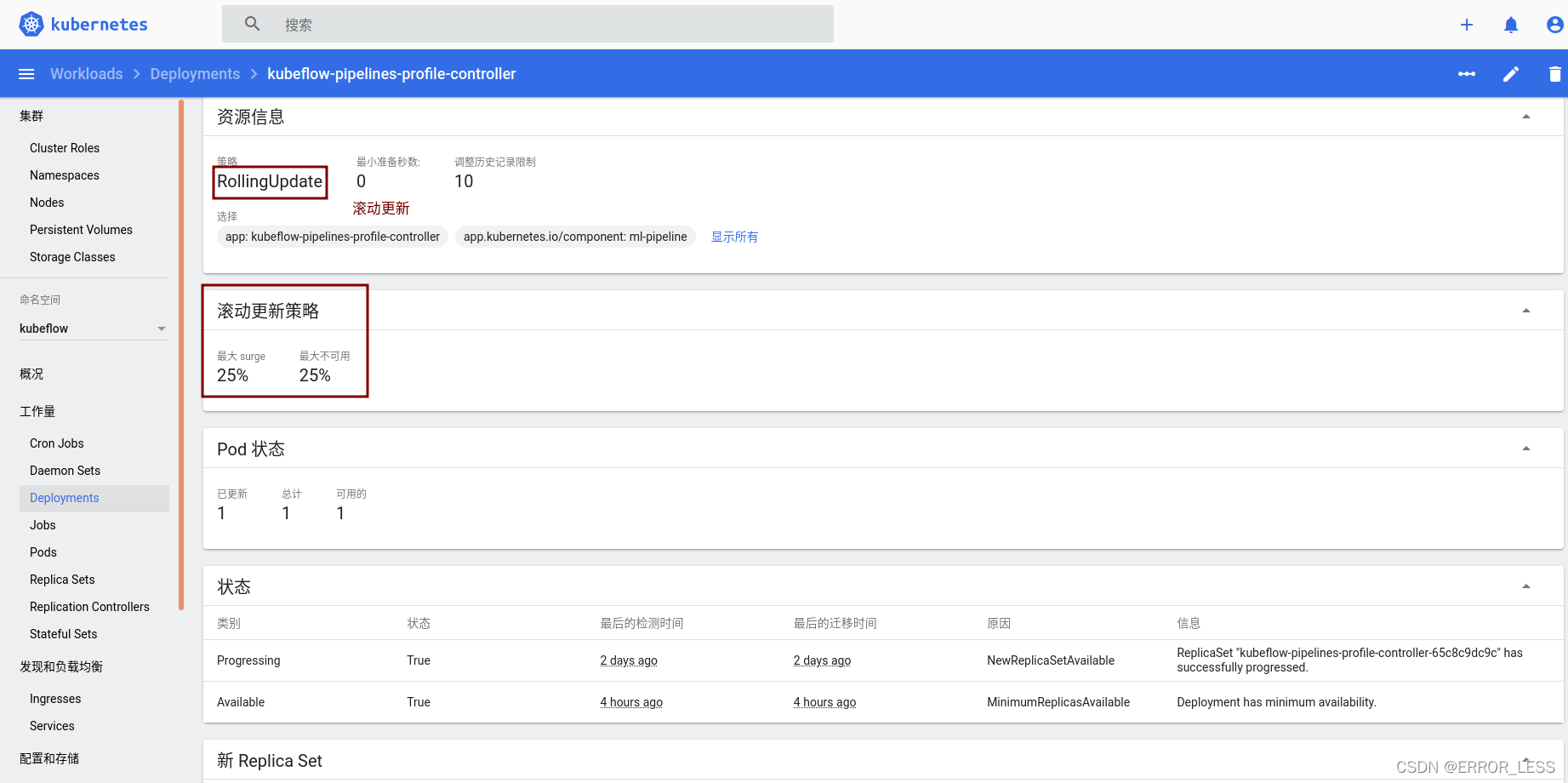Select Deployments in the sidebar
This screenshot has height=783, width=1568.
(x=94, y=498)
